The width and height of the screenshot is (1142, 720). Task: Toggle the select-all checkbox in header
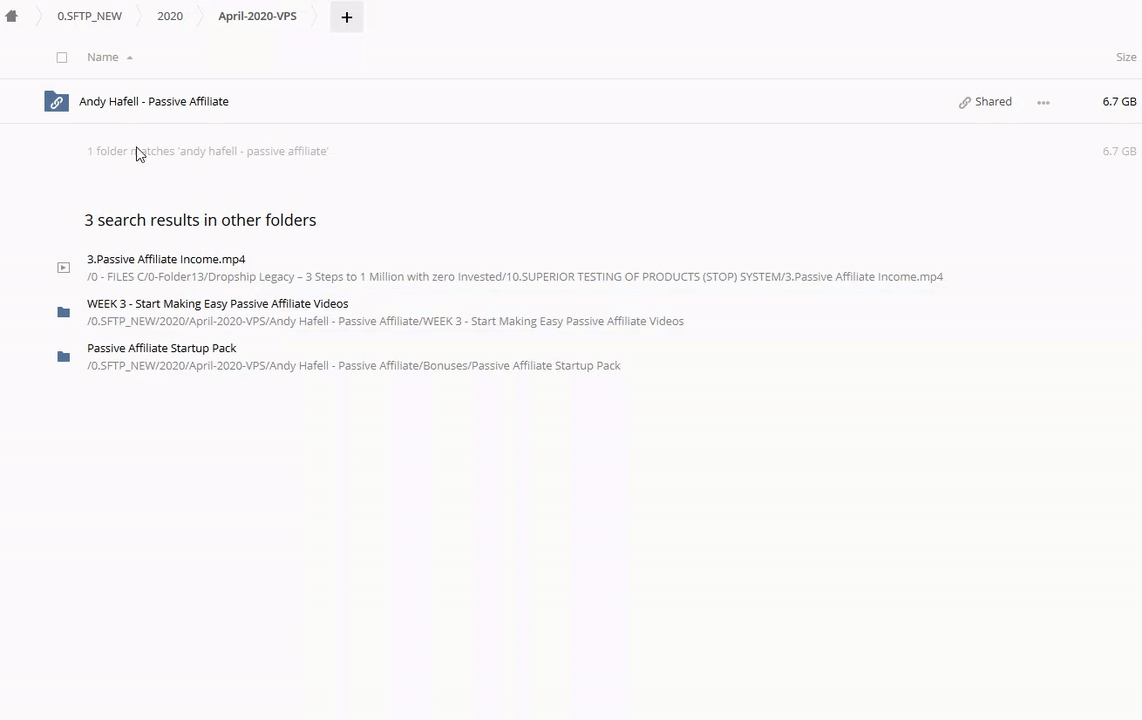click(x=62, y=58)
